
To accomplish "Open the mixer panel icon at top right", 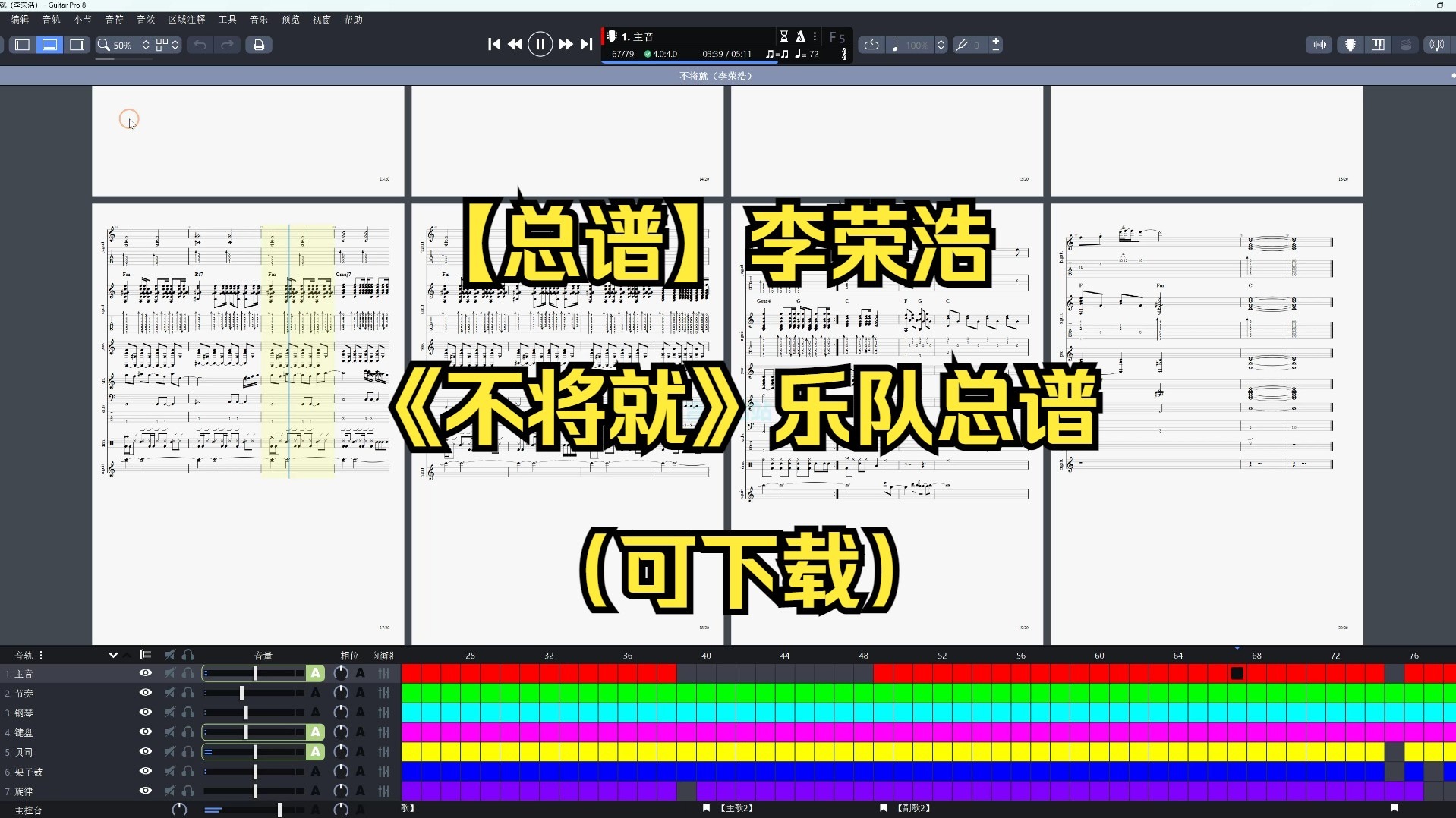I will (x=1319, y=45).
